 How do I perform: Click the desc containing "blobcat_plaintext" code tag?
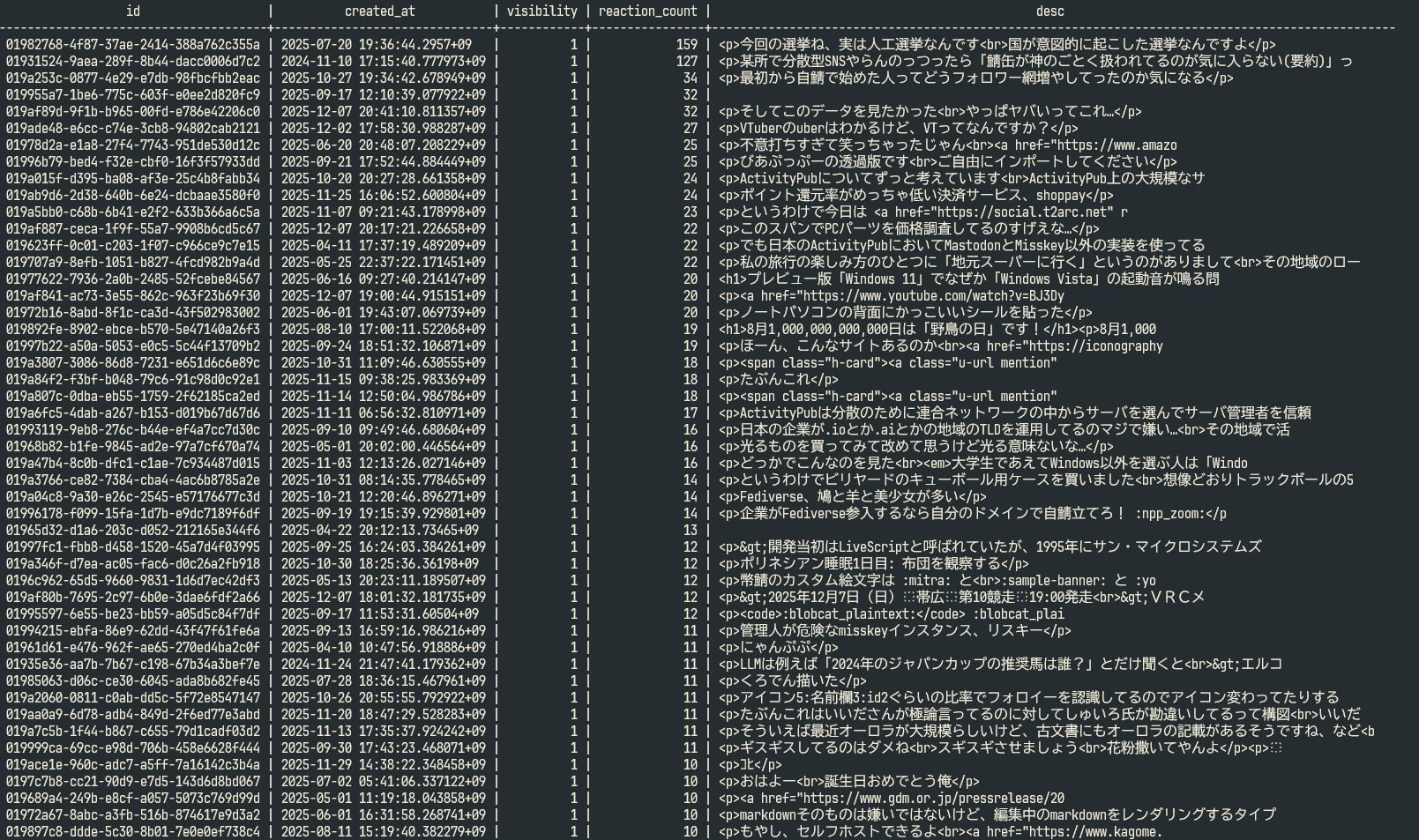891,614
